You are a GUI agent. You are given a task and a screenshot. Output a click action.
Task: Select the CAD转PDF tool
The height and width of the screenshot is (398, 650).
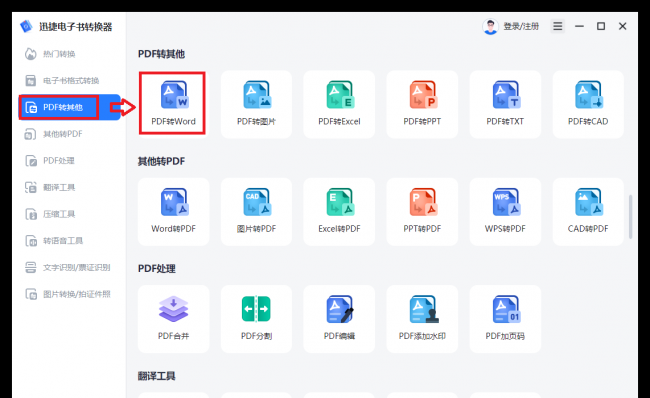(588, 211)
